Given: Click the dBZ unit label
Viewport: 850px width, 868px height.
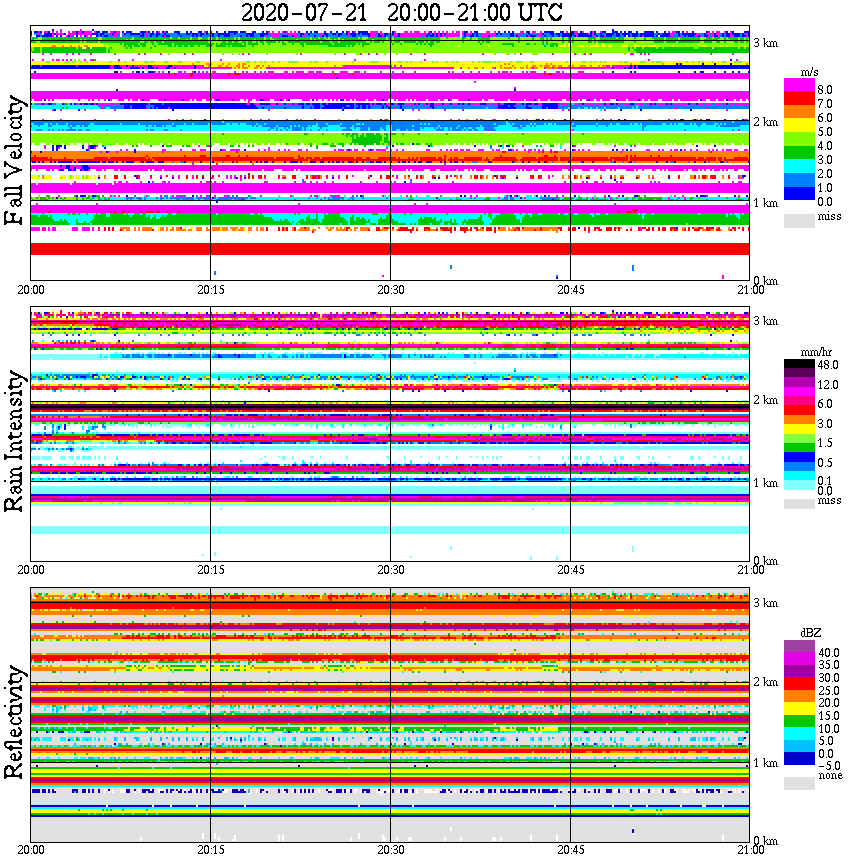Looking at the screenshot, I should 810,633.
